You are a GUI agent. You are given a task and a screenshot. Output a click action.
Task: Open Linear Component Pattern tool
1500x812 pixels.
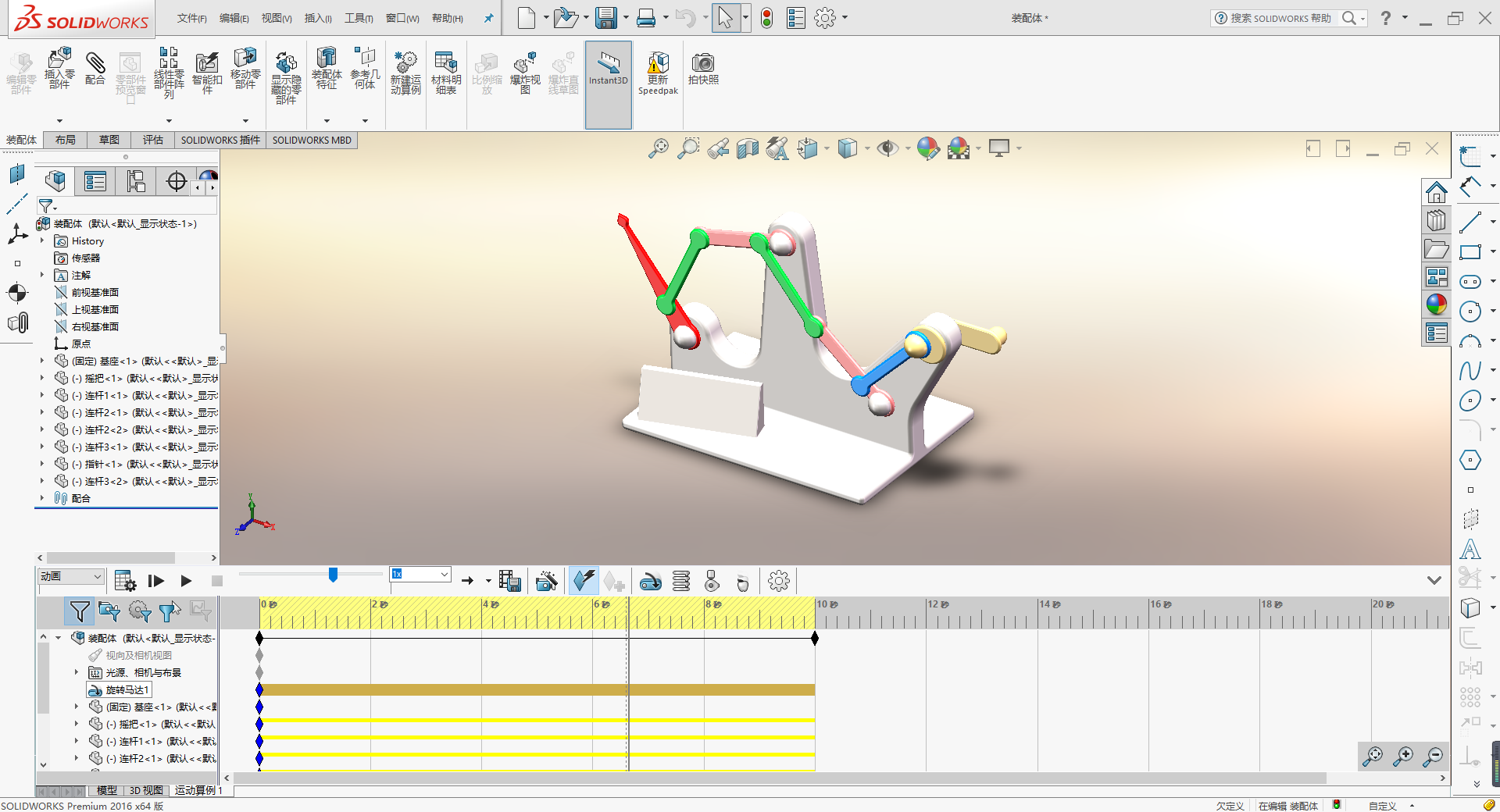point(169,73)
